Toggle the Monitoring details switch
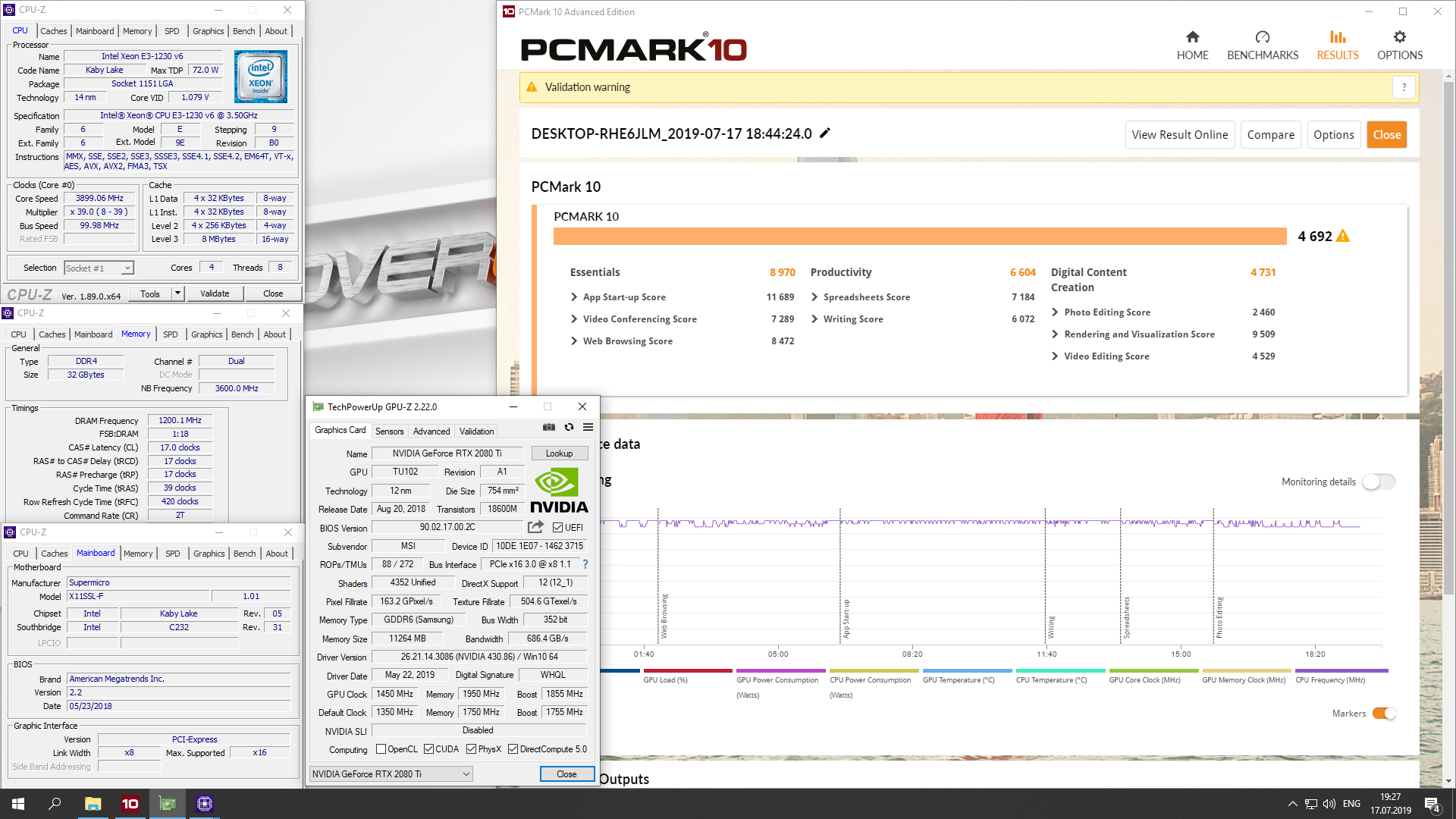Screen dimensions: 1456x819 pos(1379,482)
